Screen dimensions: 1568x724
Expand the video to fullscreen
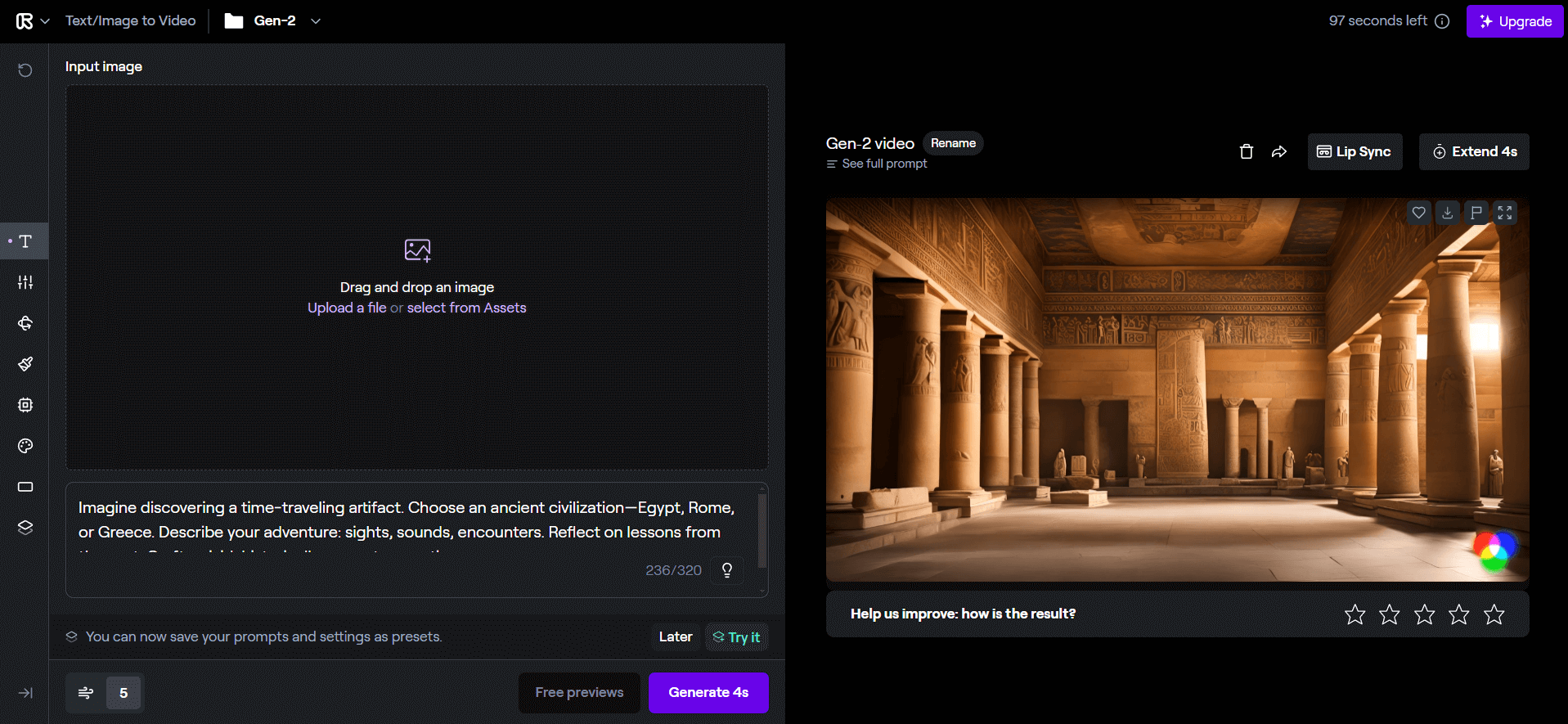(1504, 213)
